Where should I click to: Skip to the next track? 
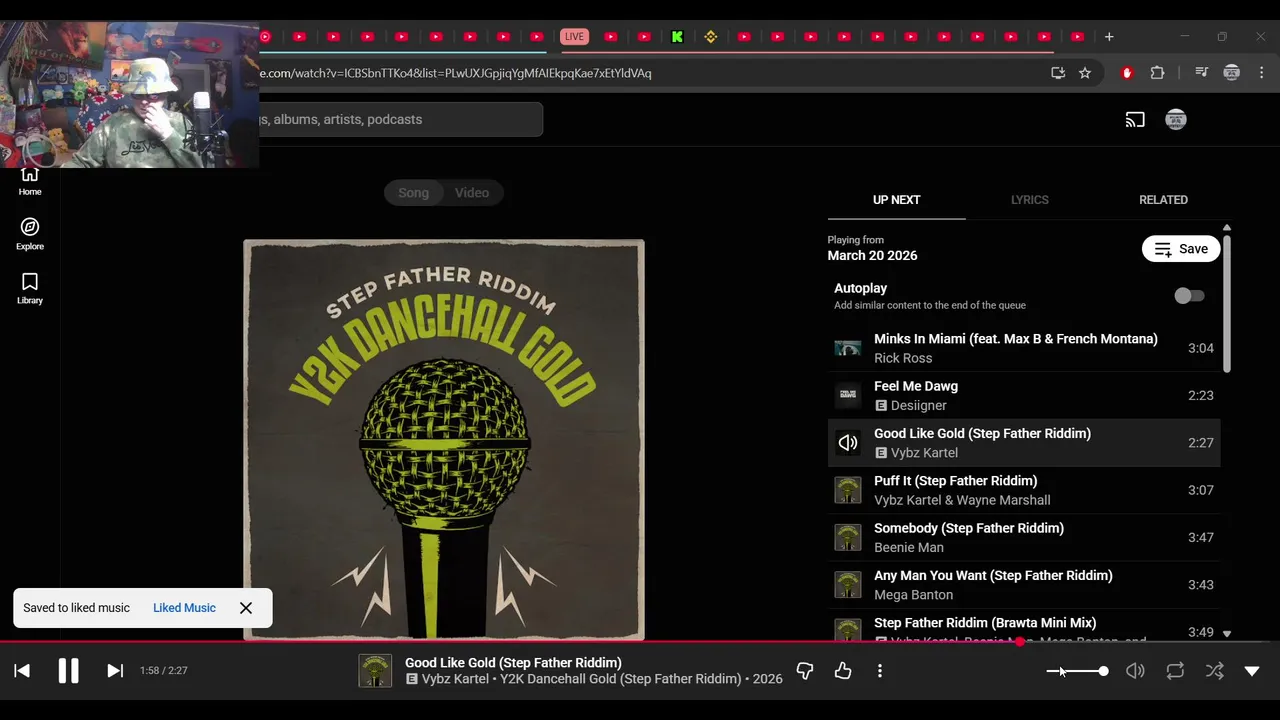tap(115, 671)
